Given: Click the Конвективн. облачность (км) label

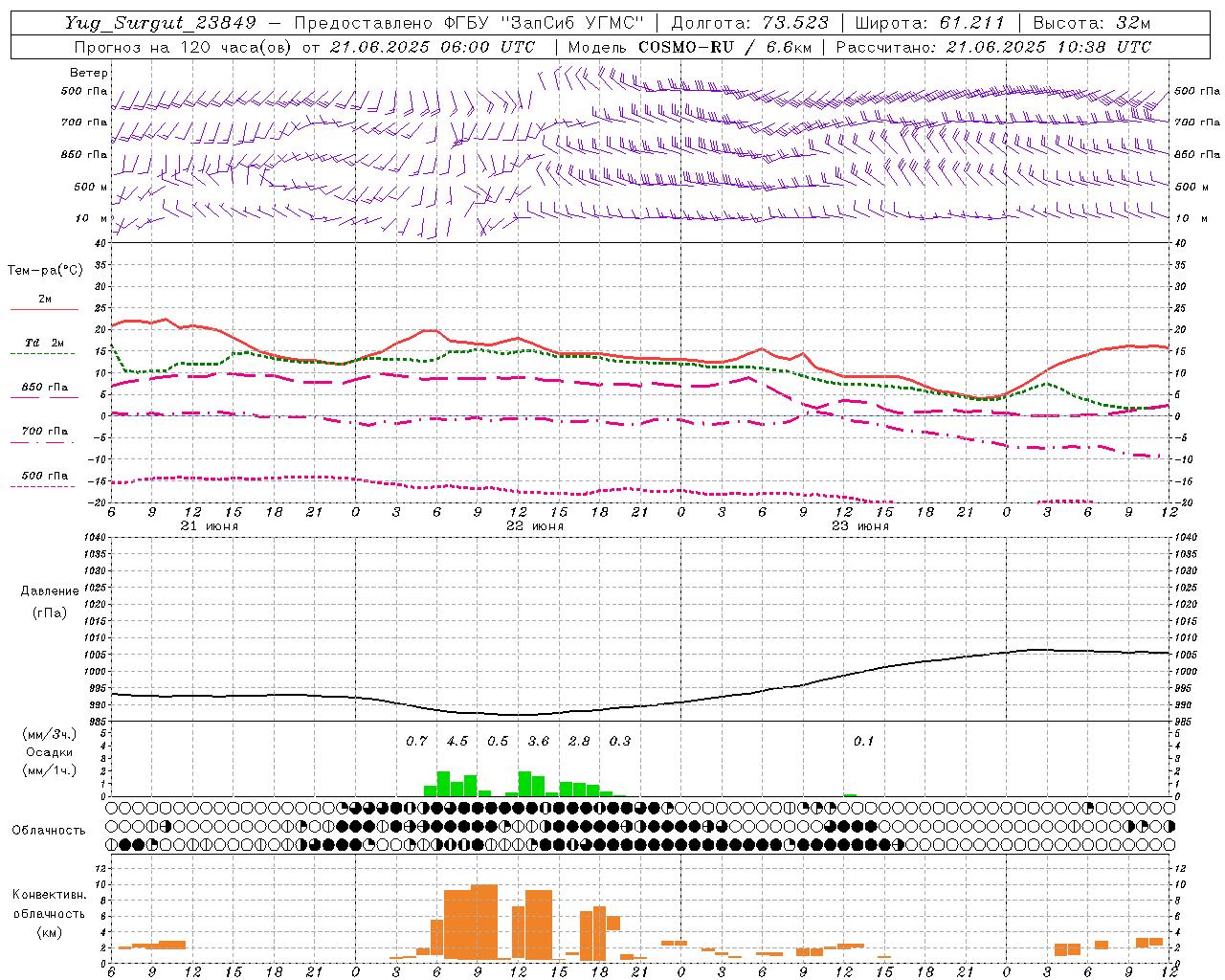Looking at the screenshot, I should click(49, 913).
